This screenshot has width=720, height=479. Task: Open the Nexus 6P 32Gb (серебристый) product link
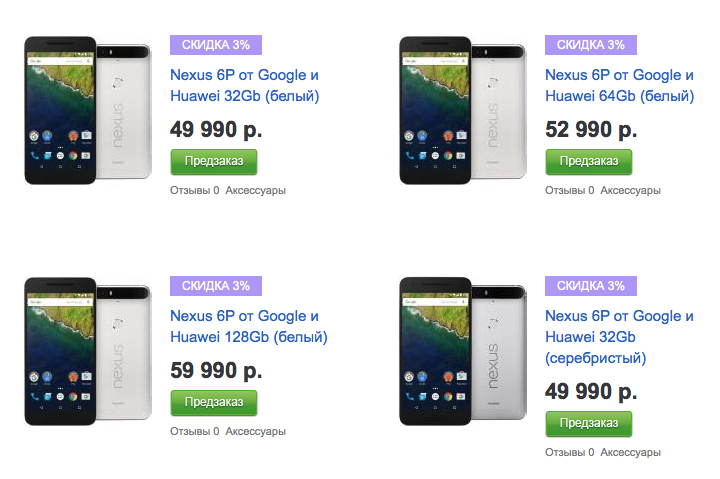pyautogui.click(x=619, y=336)
